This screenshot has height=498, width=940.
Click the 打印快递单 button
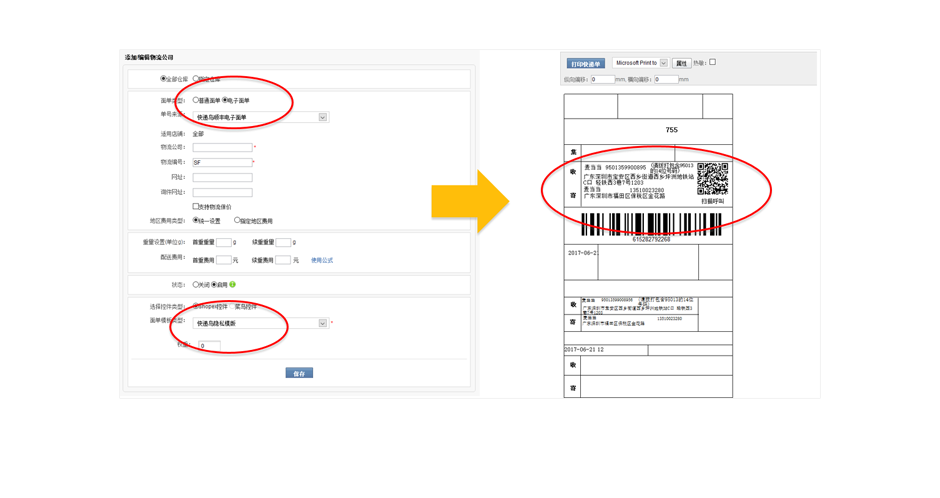point(586,63)
